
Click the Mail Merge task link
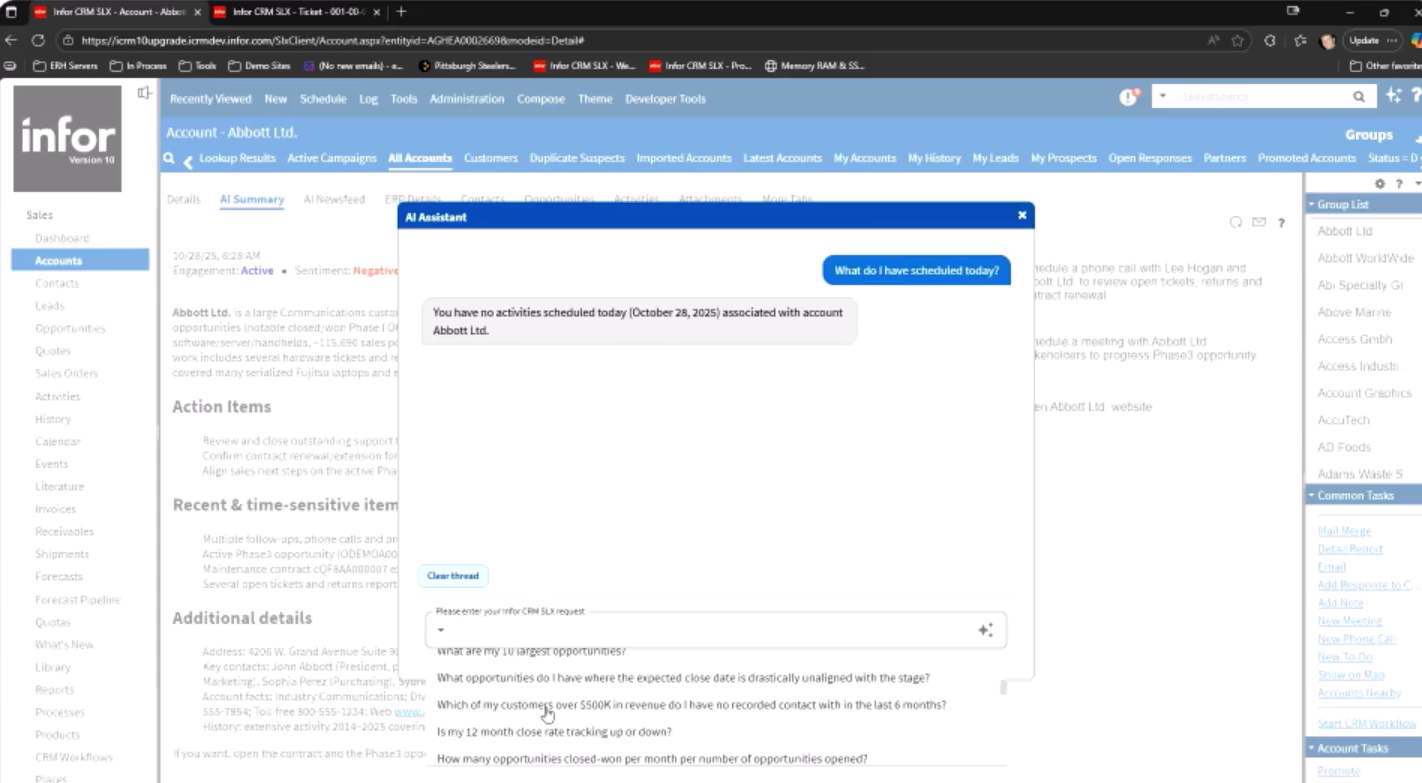[x=1344, y=531]
